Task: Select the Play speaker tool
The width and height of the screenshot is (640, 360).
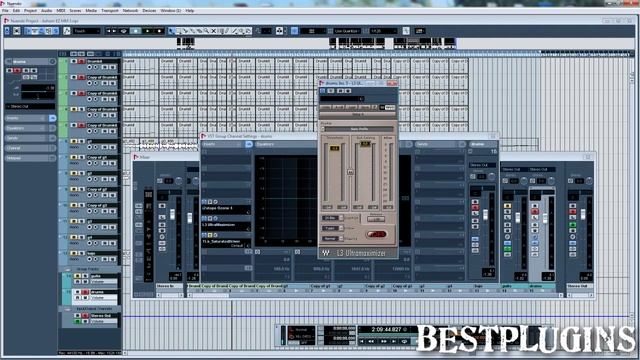Action: (241, 31)
